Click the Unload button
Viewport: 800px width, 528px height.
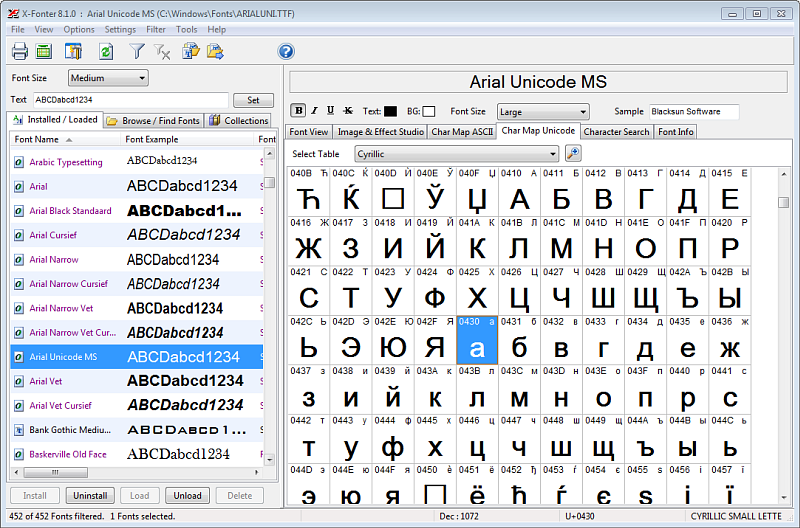(x=187, y=495)
